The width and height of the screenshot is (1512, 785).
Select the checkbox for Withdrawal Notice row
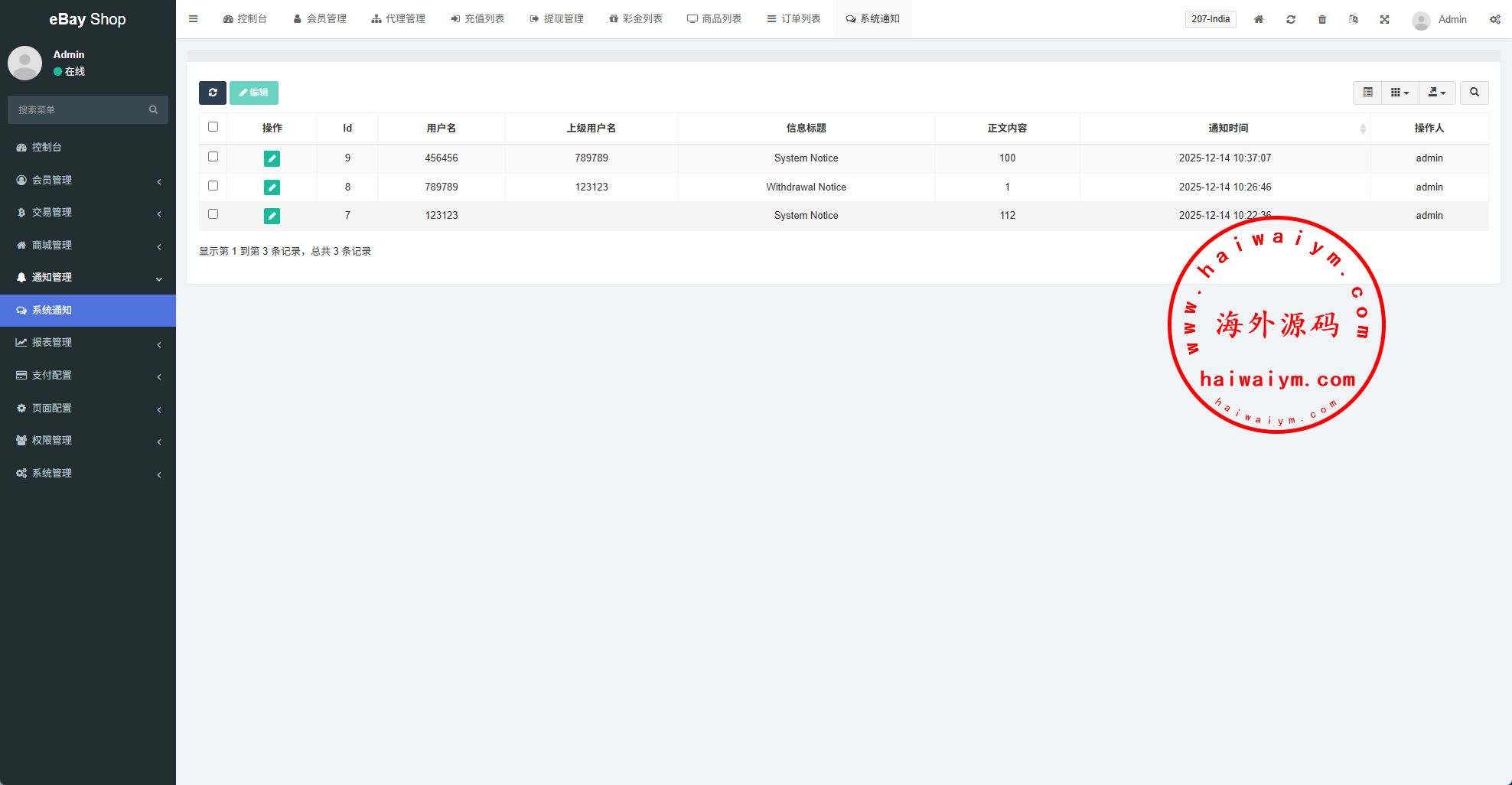point(213,186)
